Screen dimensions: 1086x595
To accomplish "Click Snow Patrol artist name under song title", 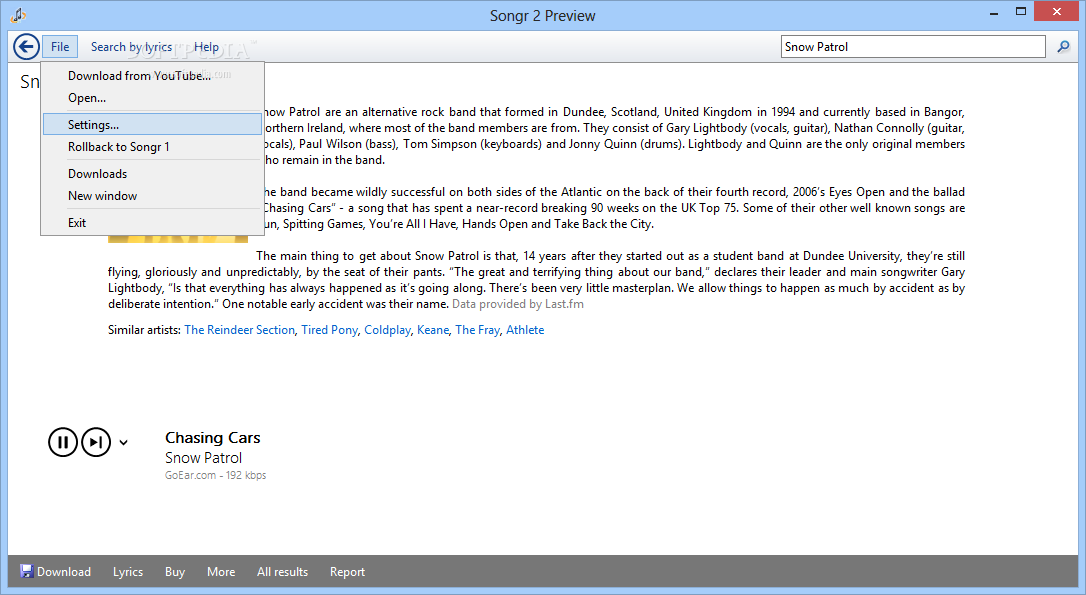I will 204,458.
